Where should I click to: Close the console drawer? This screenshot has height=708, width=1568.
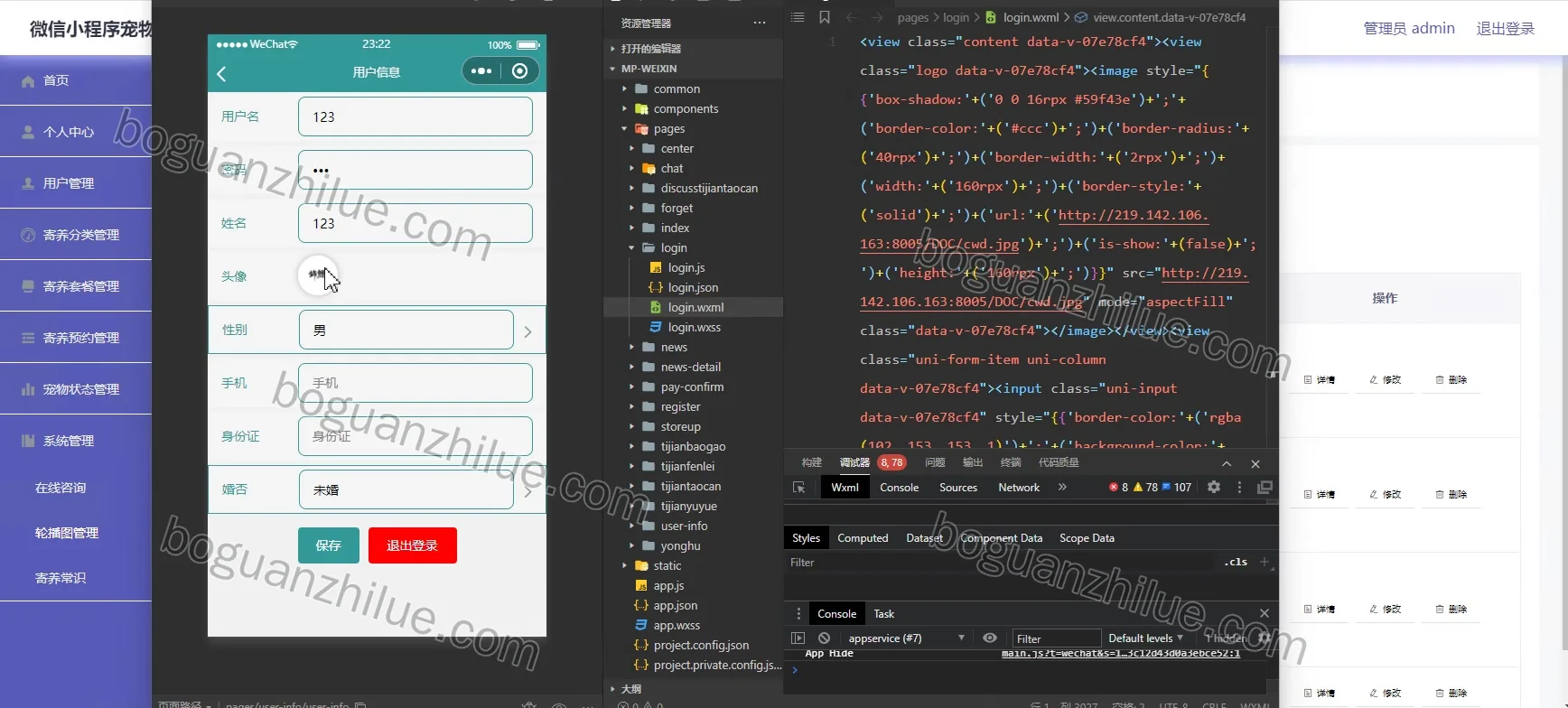tap(1265, 613)
